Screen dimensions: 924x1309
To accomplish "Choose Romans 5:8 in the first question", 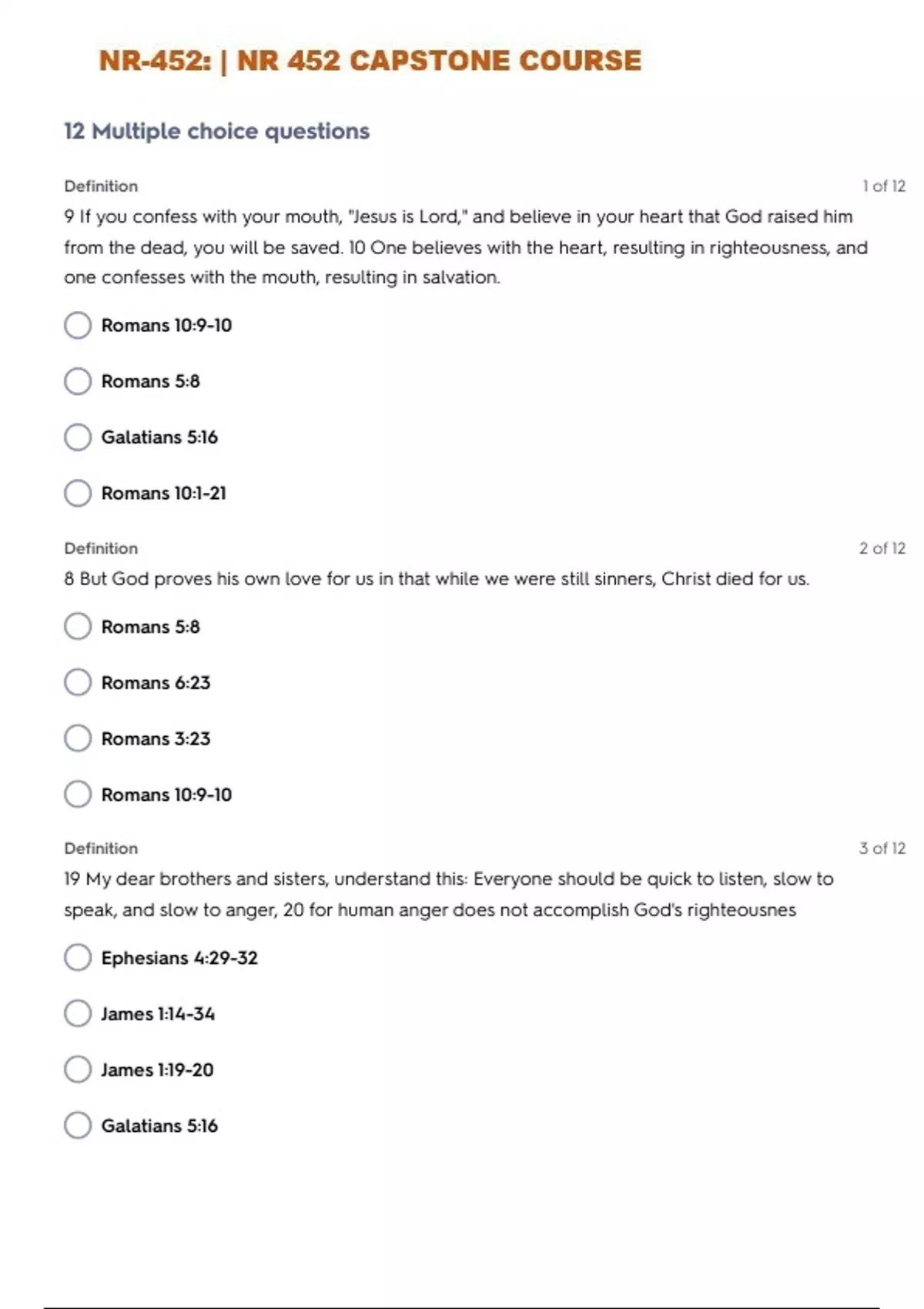I will pyautogui.click(x=78, y=381).
